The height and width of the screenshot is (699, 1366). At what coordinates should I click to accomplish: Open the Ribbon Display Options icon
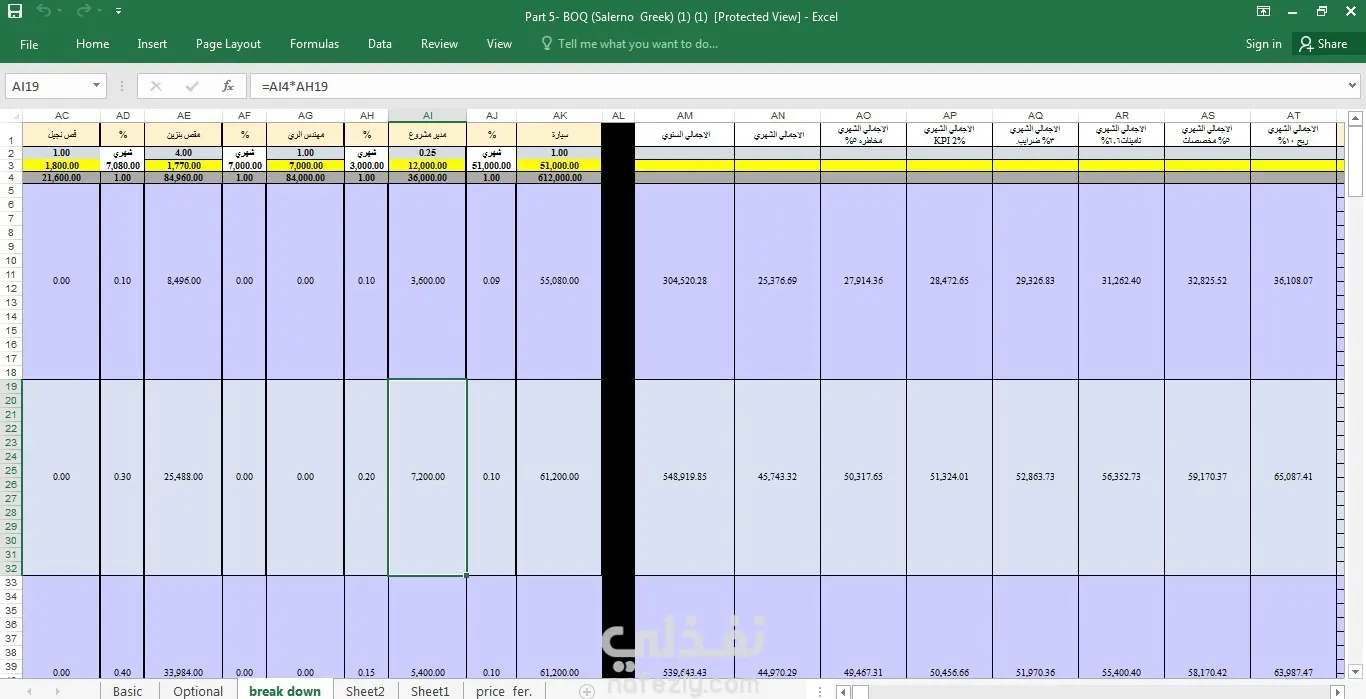[x=1264, y=11]
